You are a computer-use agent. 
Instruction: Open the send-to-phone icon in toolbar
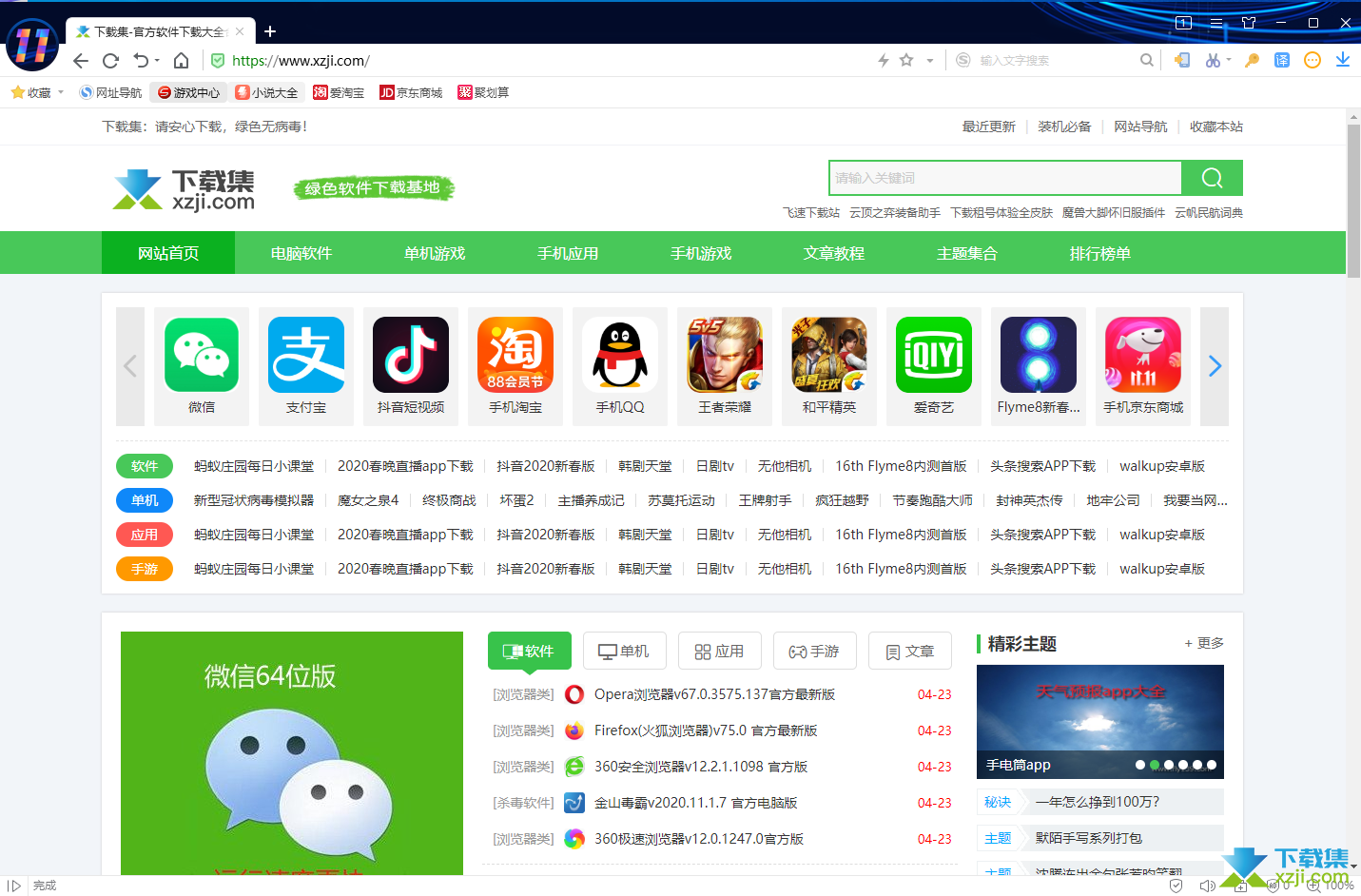point(1182,60)
